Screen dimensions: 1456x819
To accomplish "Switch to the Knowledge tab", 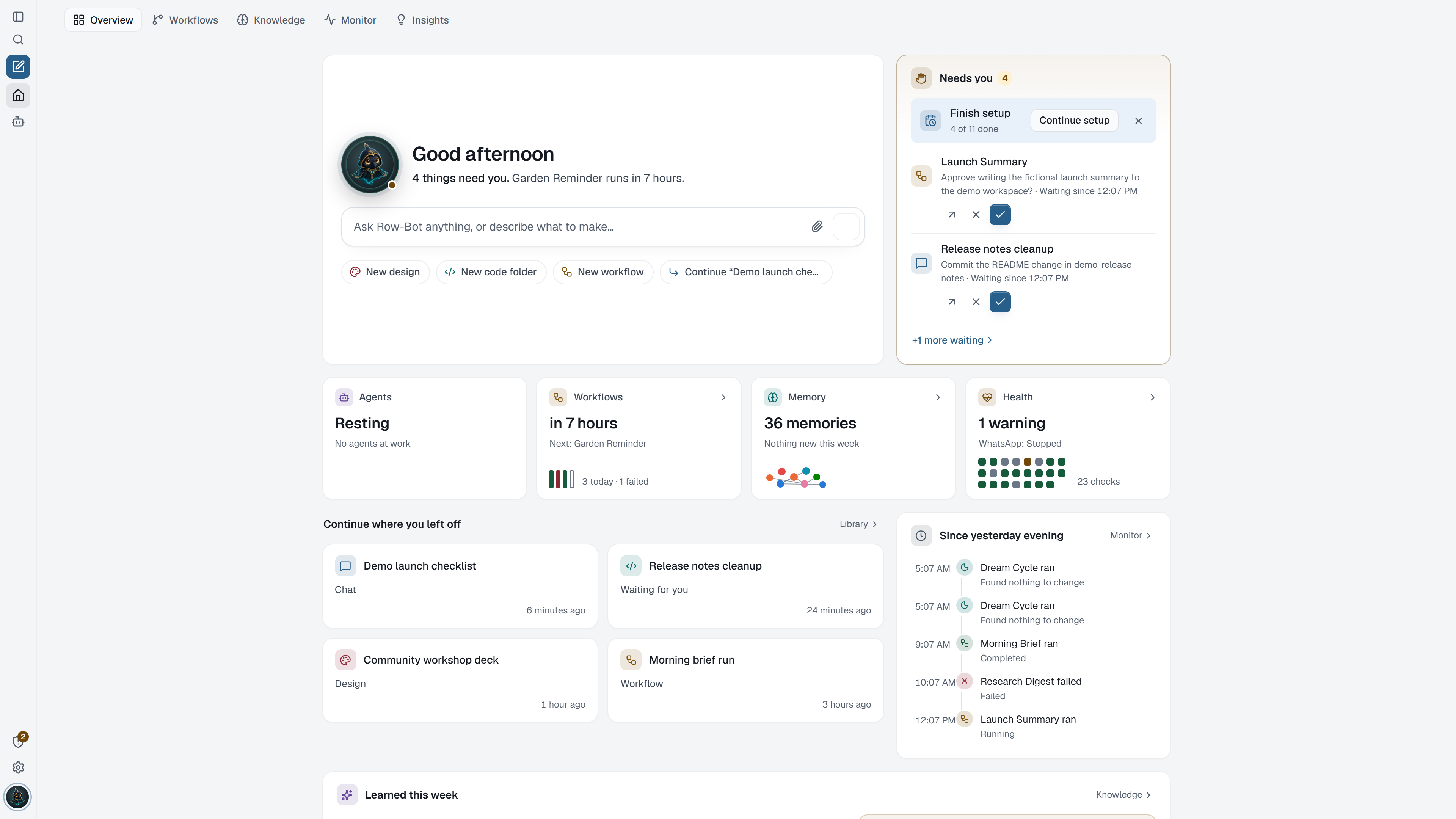I will click(x=271, y=20).
